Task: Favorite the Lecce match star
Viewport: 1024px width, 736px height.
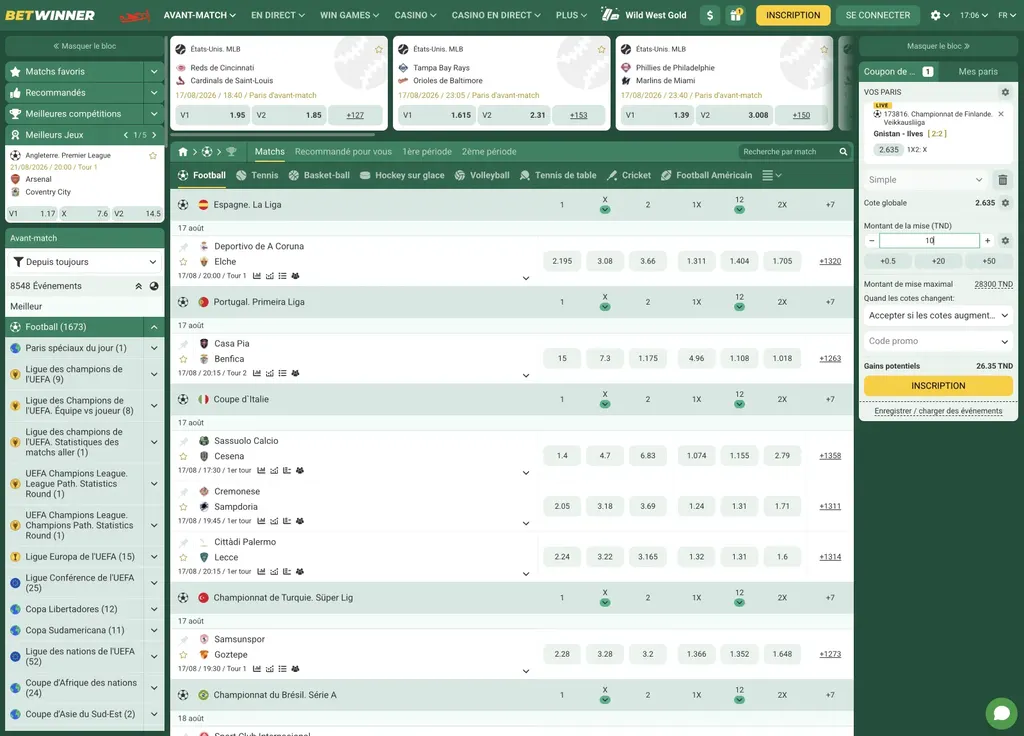Action: pos(184,558)
